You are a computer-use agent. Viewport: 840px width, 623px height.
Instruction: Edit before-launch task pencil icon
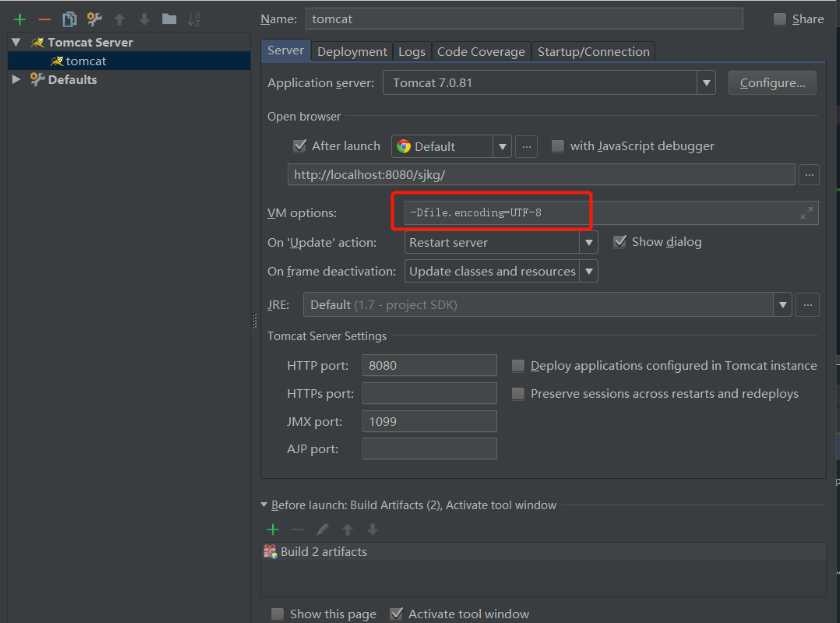(x=322, y=529)
